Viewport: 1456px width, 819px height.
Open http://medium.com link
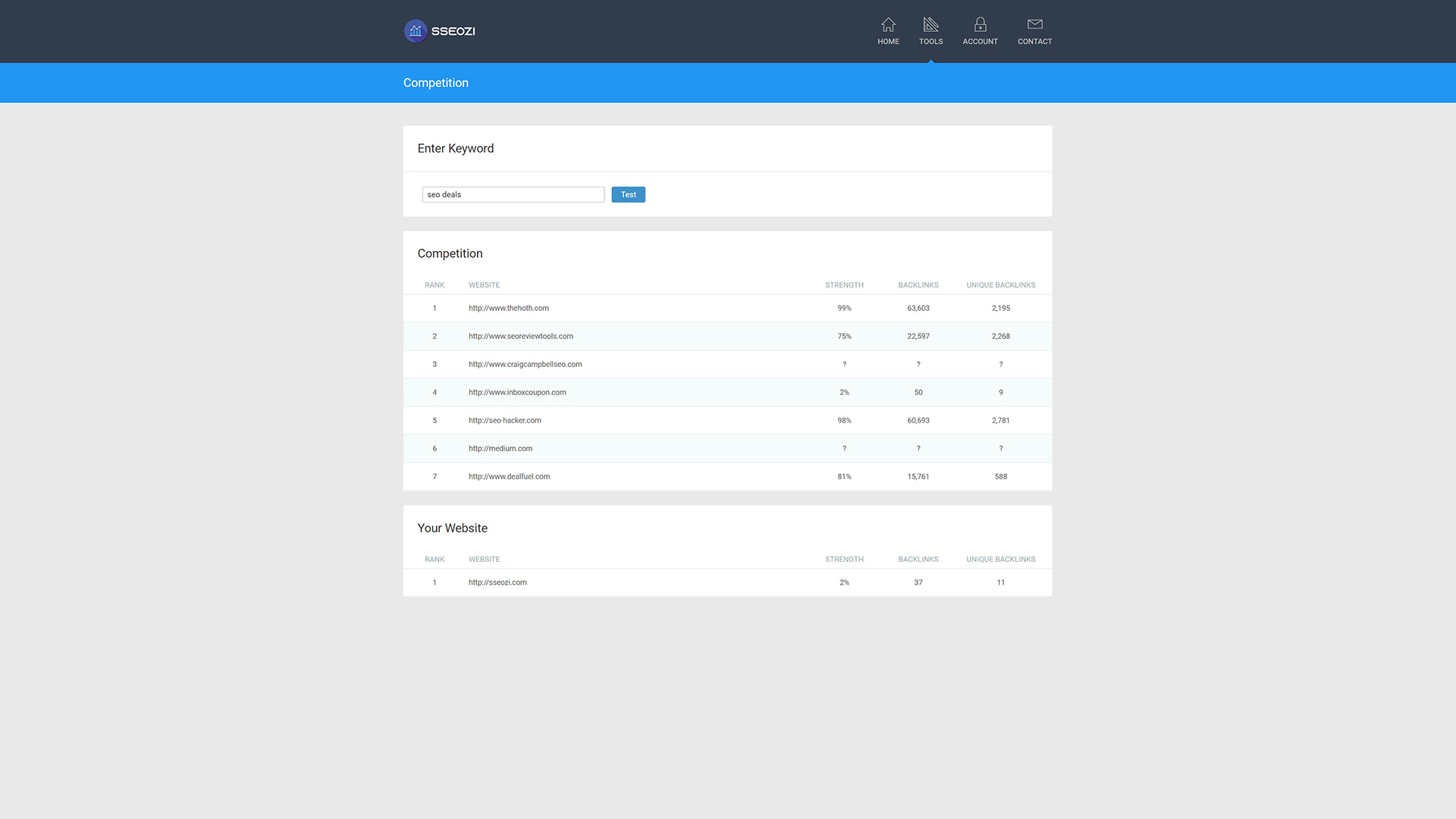[500, 449]
